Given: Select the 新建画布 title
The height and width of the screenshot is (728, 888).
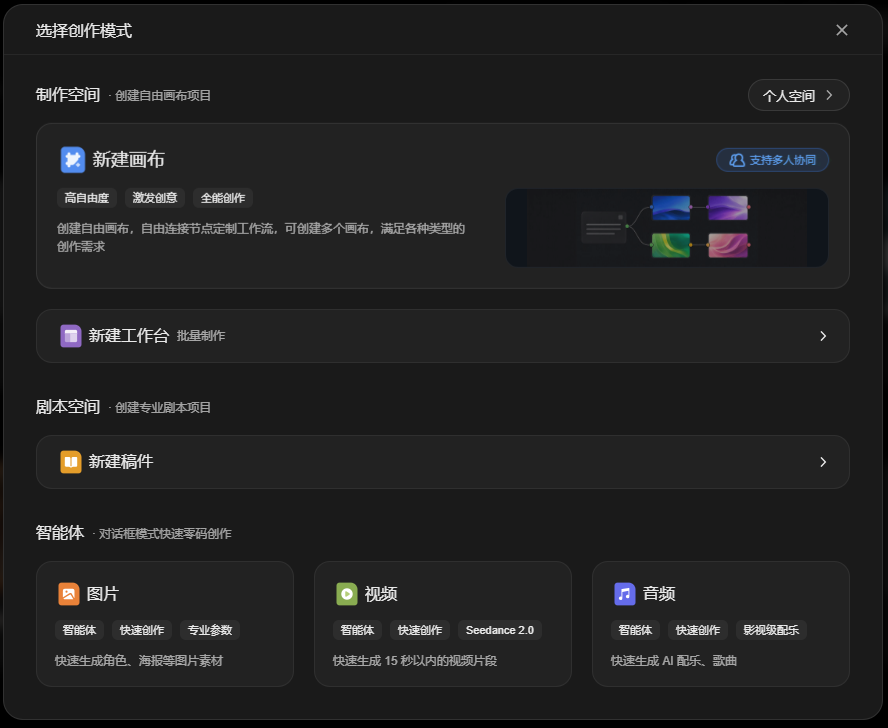Looking at the screenshot, I should pos(129,160).
